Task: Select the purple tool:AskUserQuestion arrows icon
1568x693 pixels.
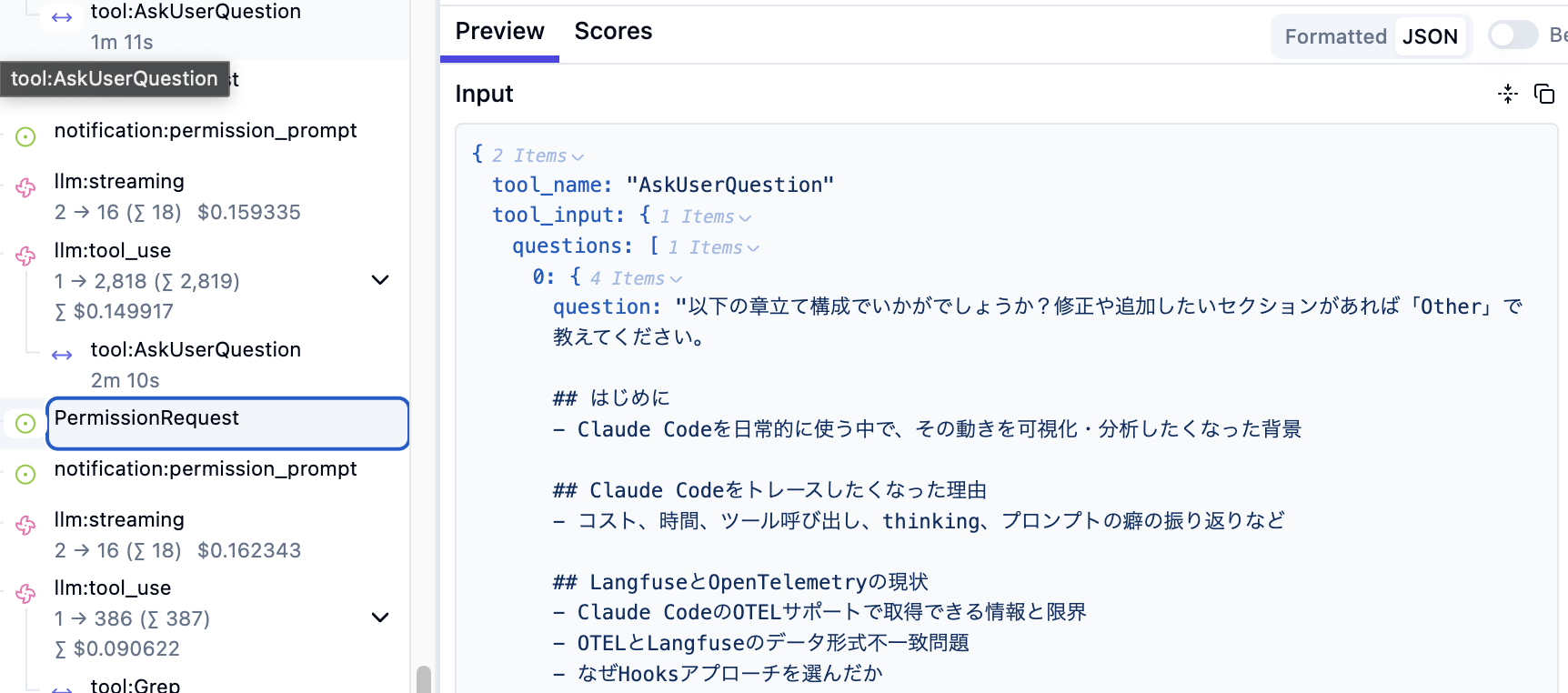Action: pos(61,355)
